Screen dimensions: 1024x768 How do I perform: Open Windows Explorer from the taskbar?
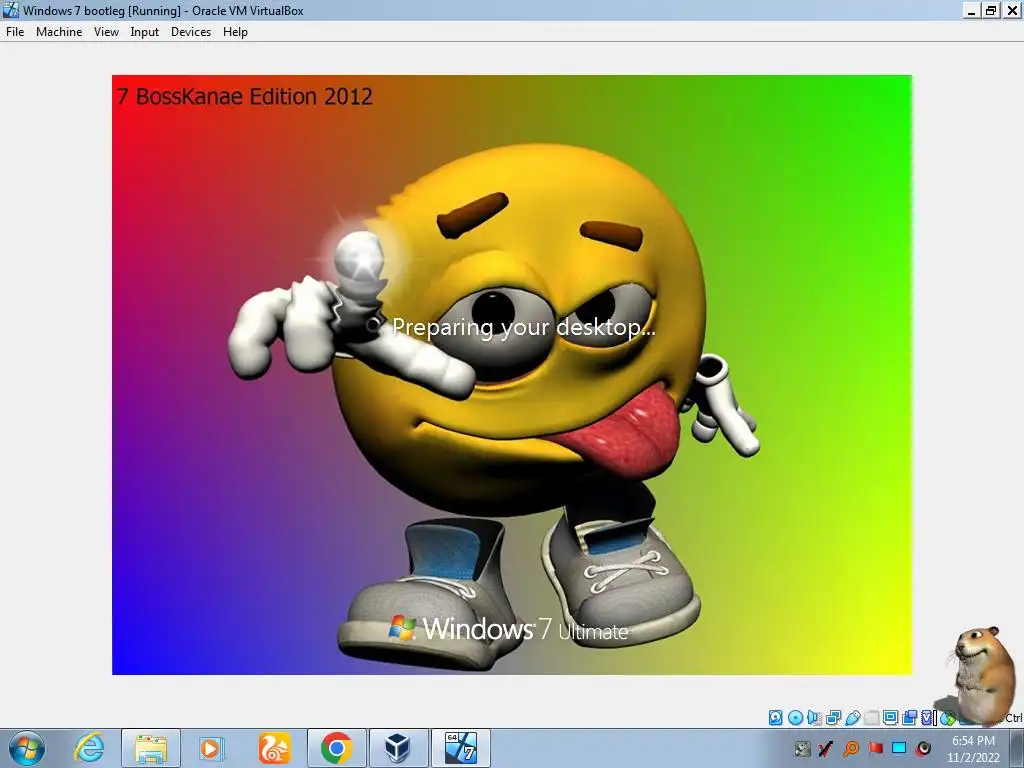coord(151,748)
